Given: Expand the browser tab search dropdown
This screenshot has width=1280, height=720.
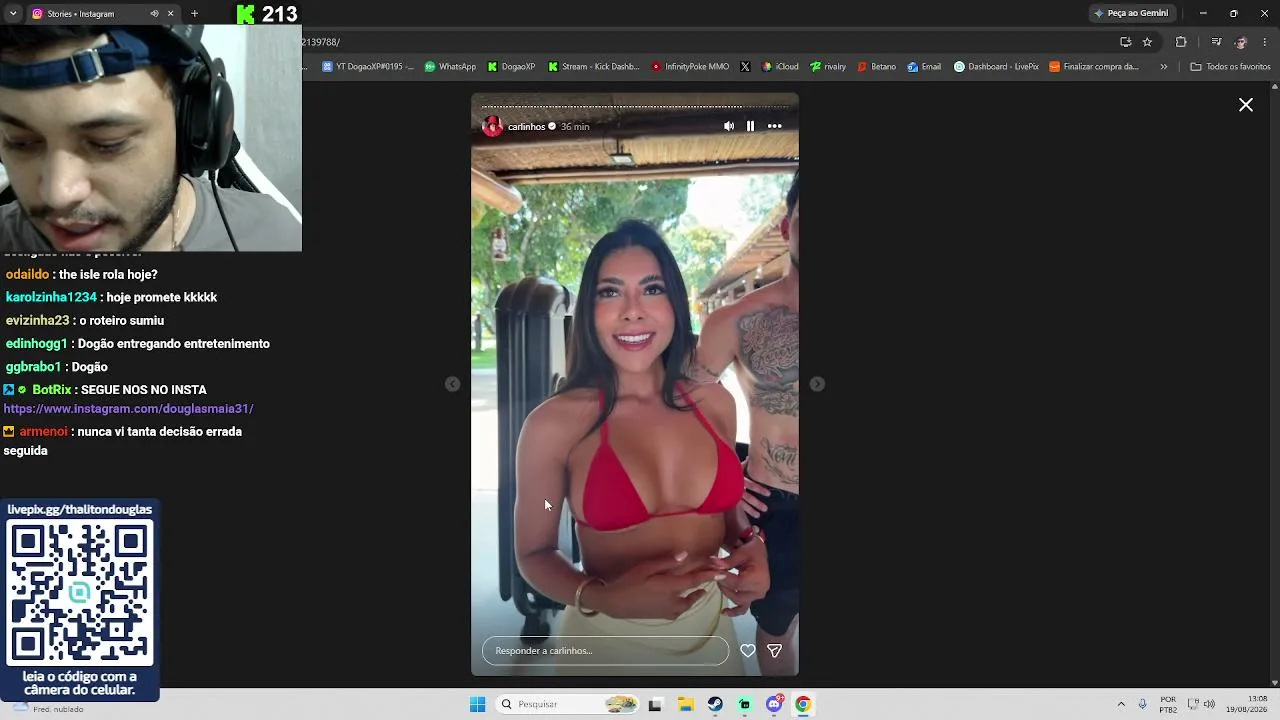Looking at the screenshot, I should point(13,14).
